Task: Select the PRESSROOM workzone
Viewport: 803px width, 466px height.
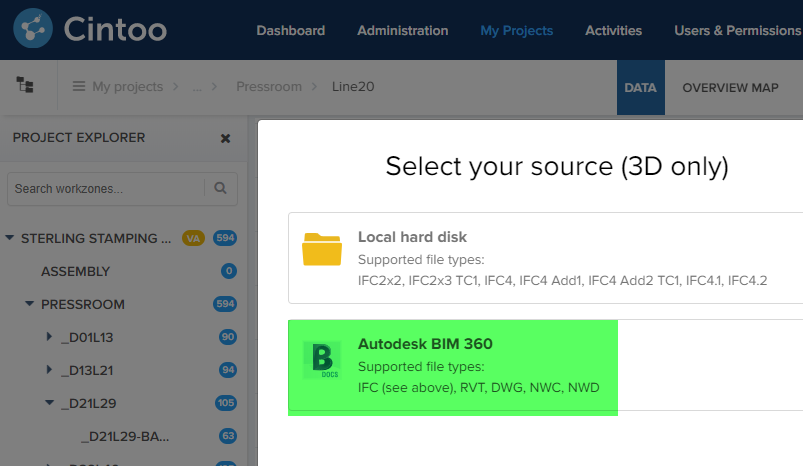Action: (x=82, y=304)
